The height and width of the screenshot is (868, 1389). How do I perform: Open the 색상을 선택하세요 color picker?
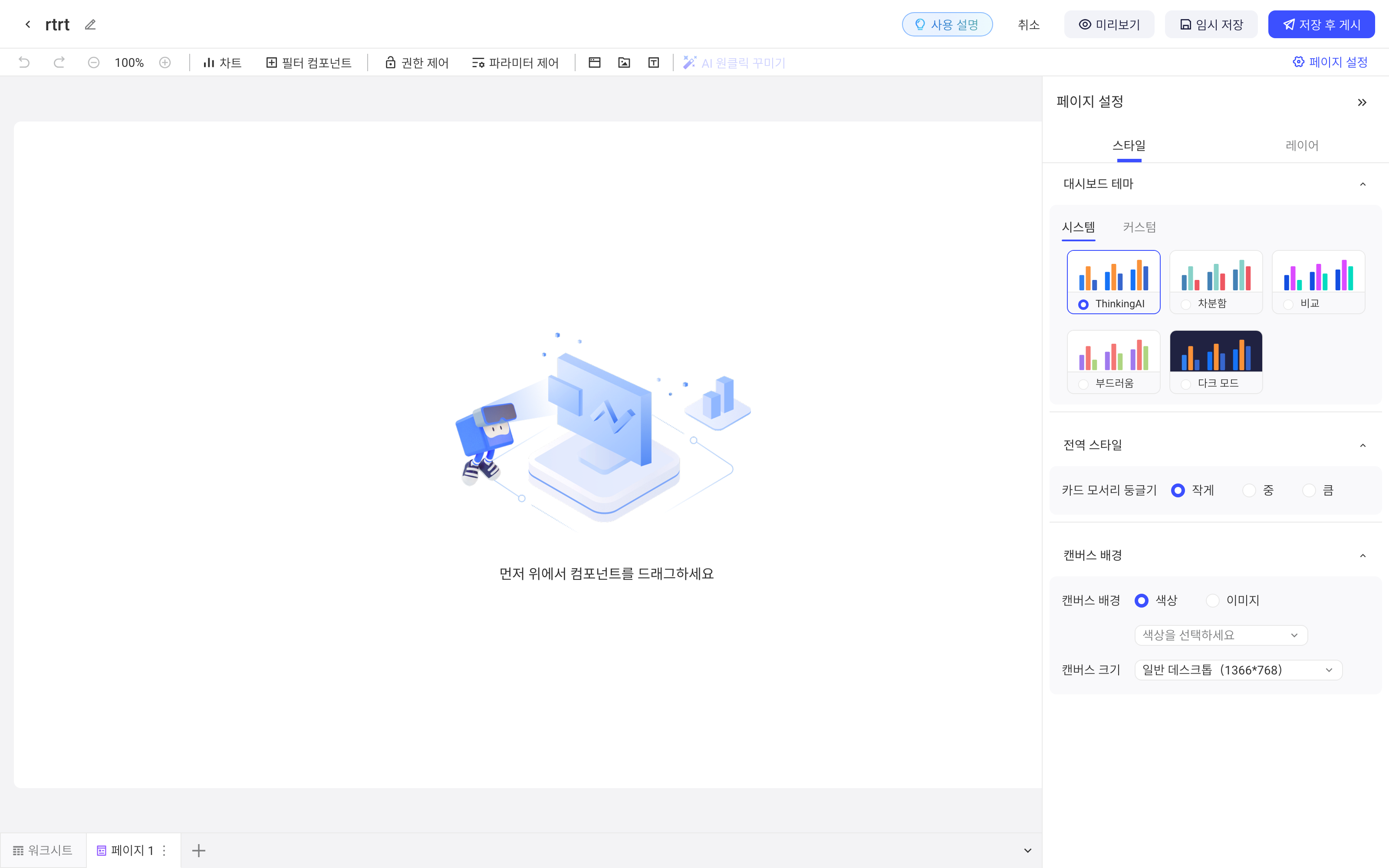tap(1221, 635)
